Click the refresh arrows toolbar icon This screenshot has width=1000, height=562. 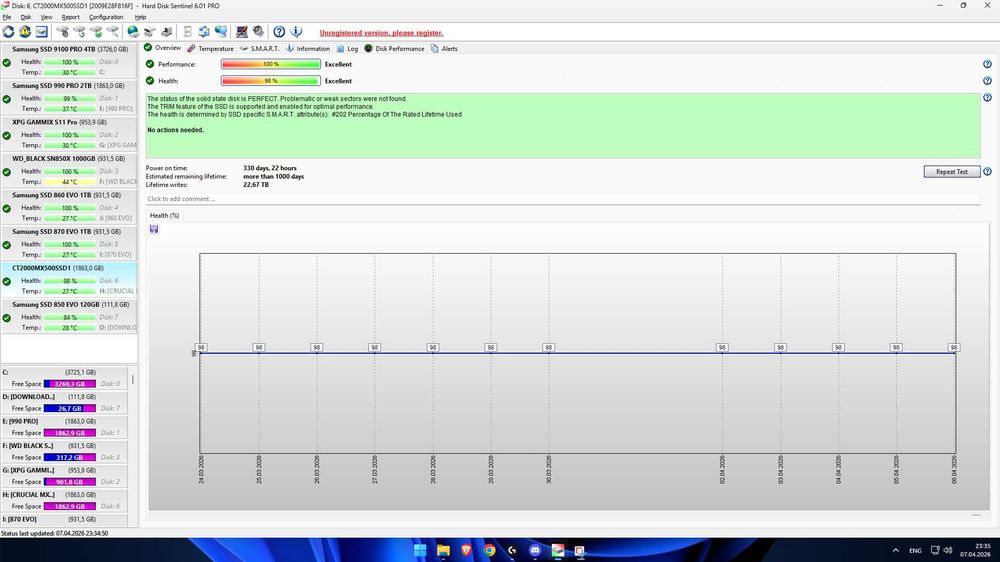point(8,31)
